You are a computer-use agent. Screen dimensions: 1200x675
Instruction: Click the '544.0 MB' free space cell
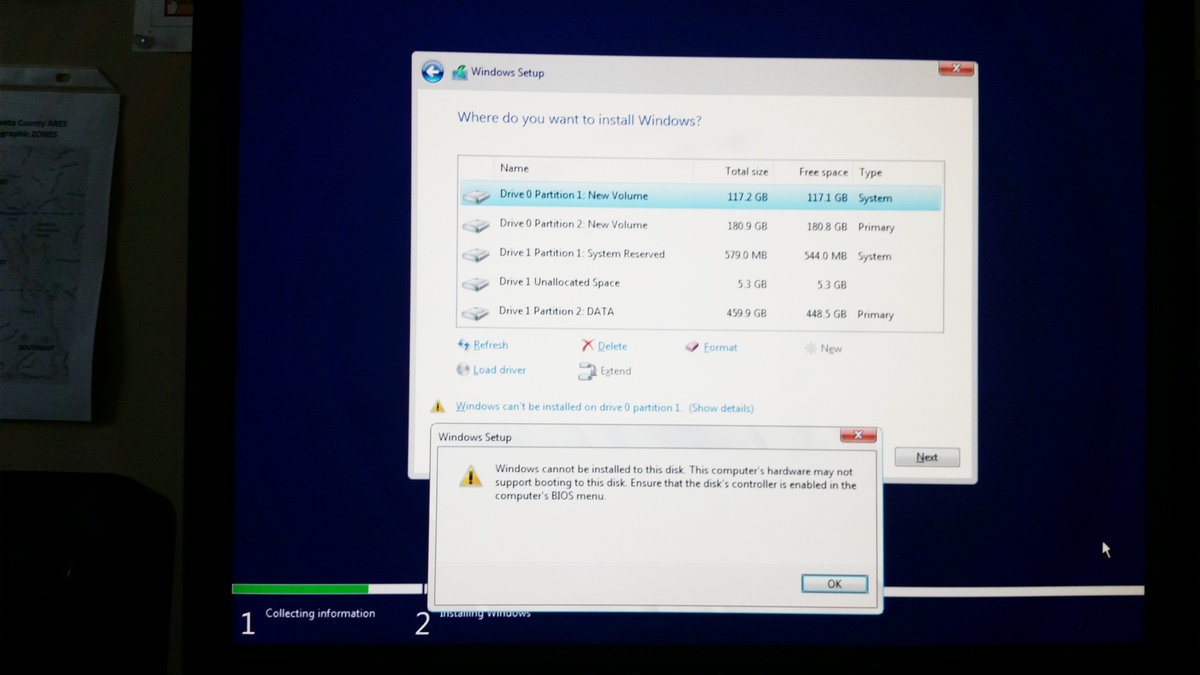pyautogui.click(x=825, y=256)
